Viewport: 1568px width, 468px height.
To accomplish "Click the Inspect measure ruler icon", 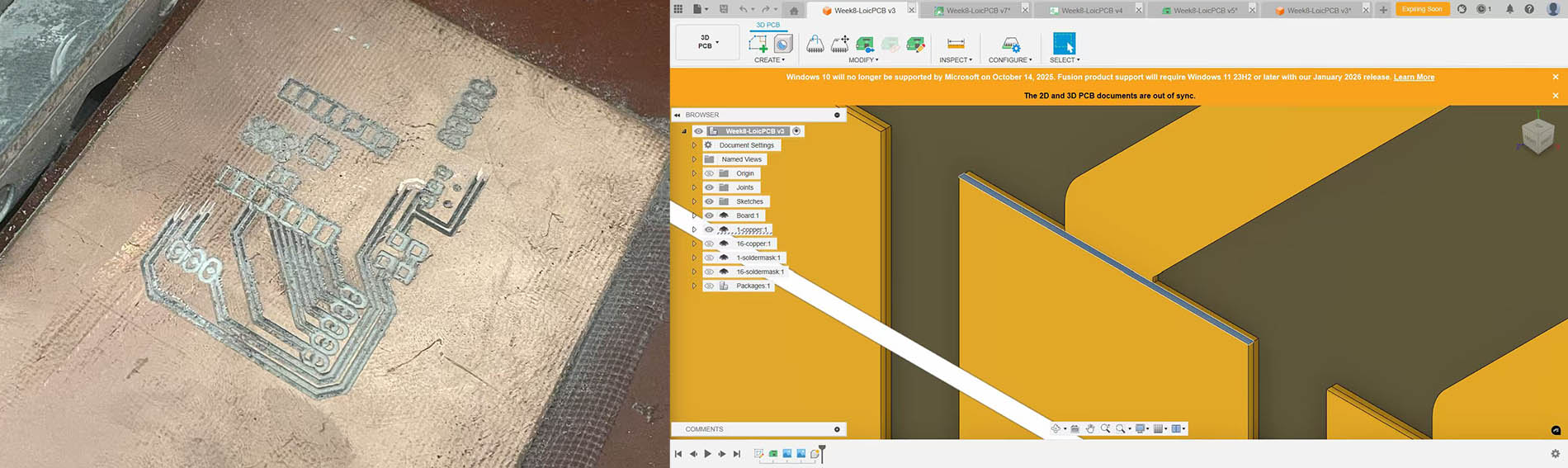I will pyautogui.click(x=956, y=44).
